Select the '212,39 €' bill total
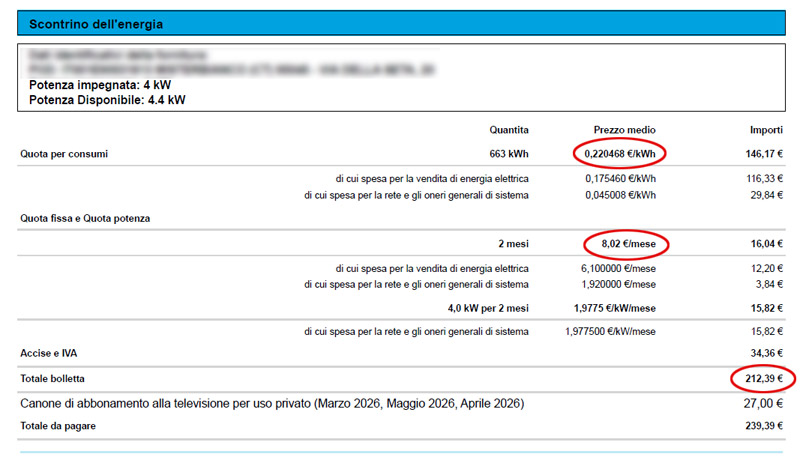This screenshot has width=800, height=457. [764, 379]
